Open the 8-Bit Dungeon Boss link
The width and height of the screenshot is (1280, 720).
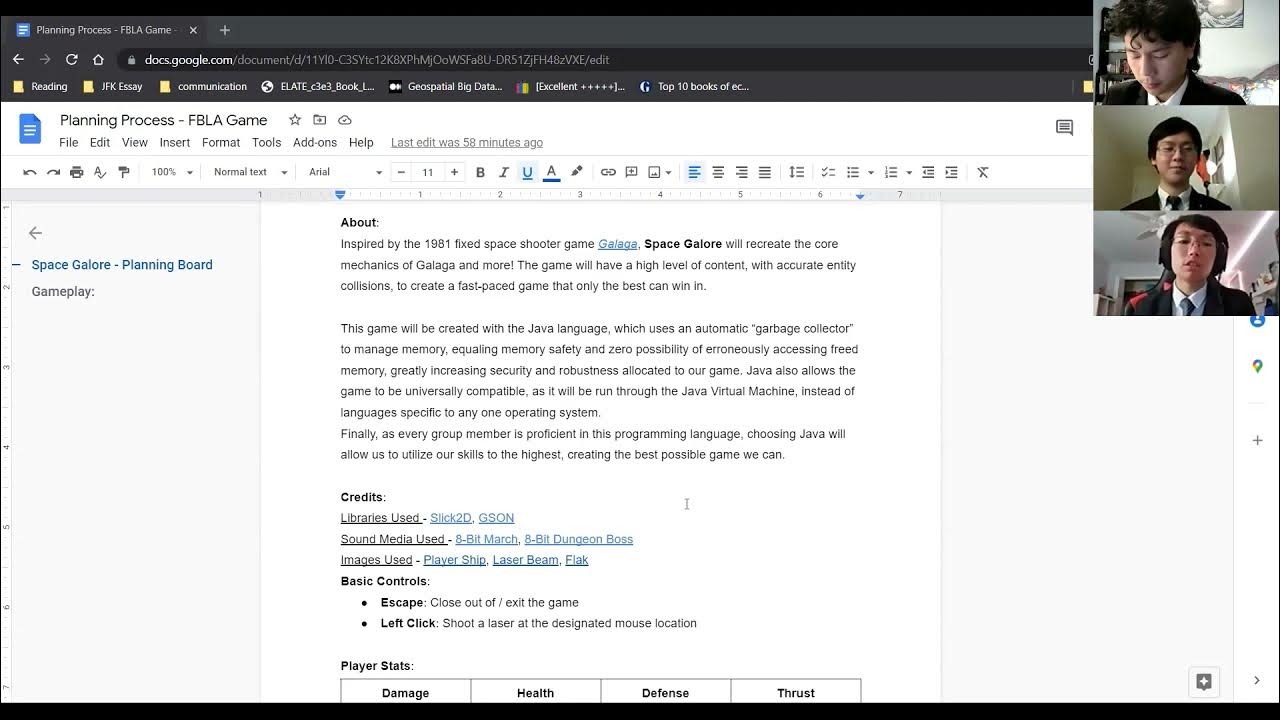click(579, 539)
